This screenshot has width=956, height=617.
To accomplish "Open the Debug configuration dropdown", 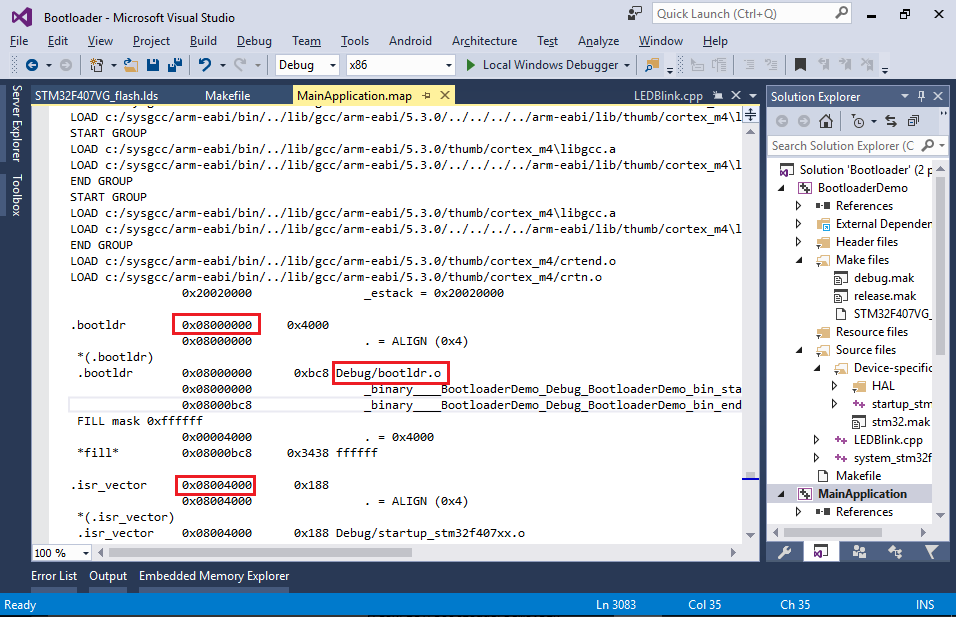I will point(333,65).
